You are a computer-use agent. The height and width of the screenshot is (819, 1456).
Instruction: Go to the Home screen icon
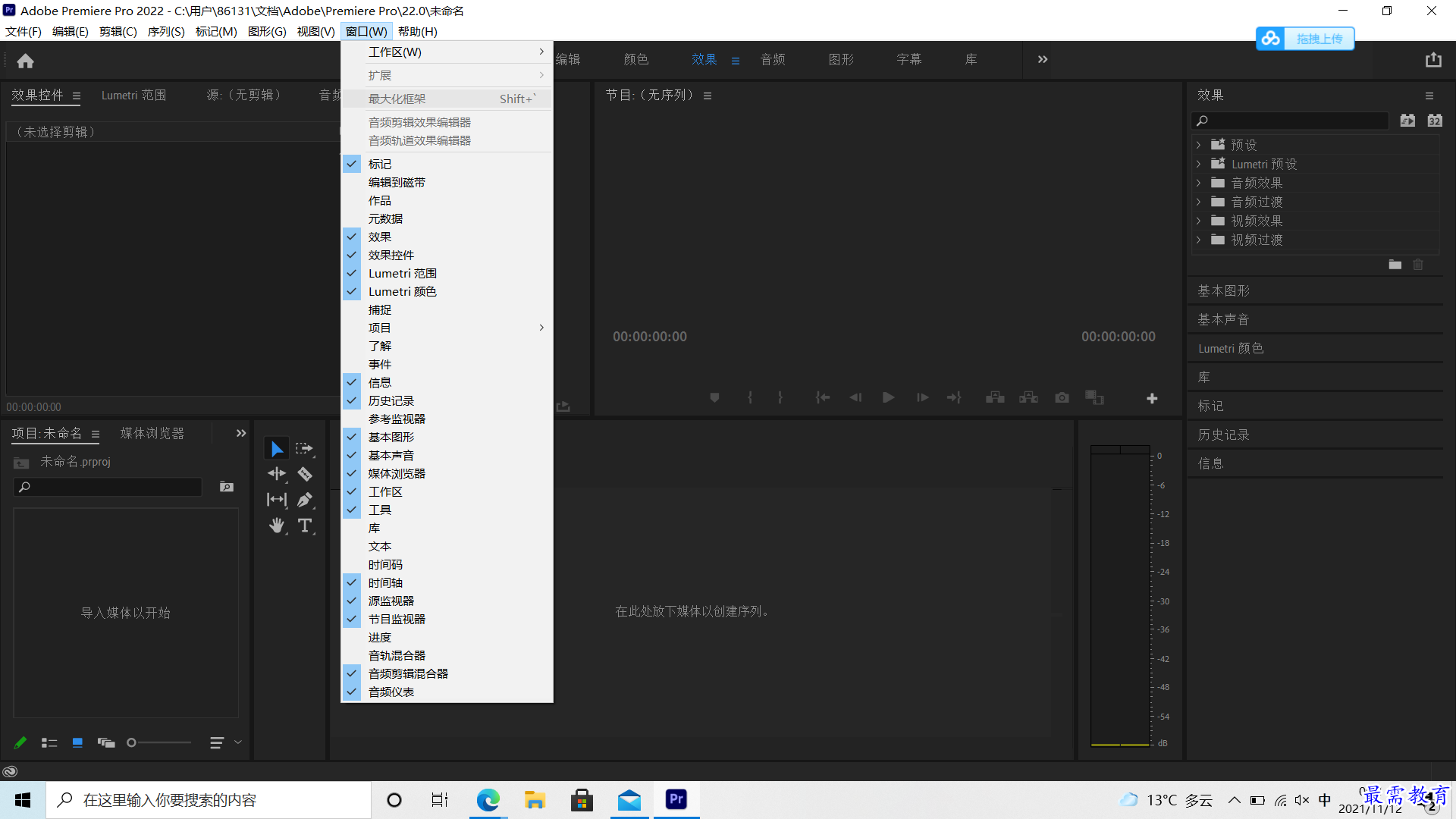(x=26, y=61)
